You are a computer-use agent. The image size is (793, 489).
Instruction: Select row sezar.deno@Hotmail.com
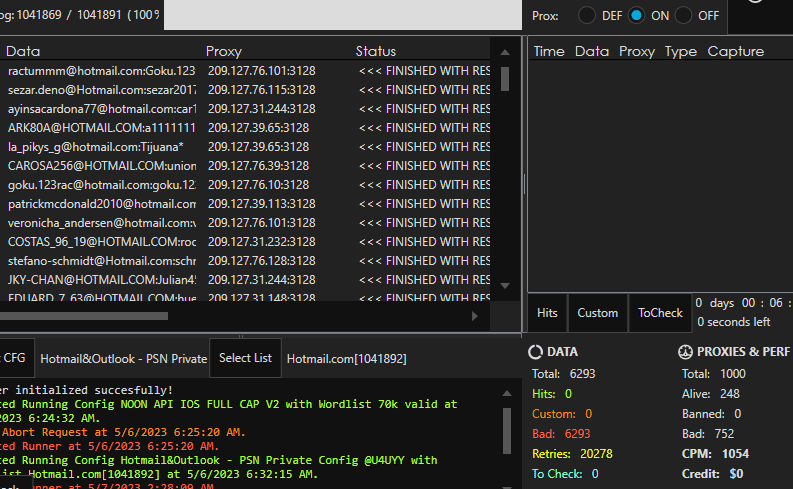pyautogui.click(x=245, y=90)
